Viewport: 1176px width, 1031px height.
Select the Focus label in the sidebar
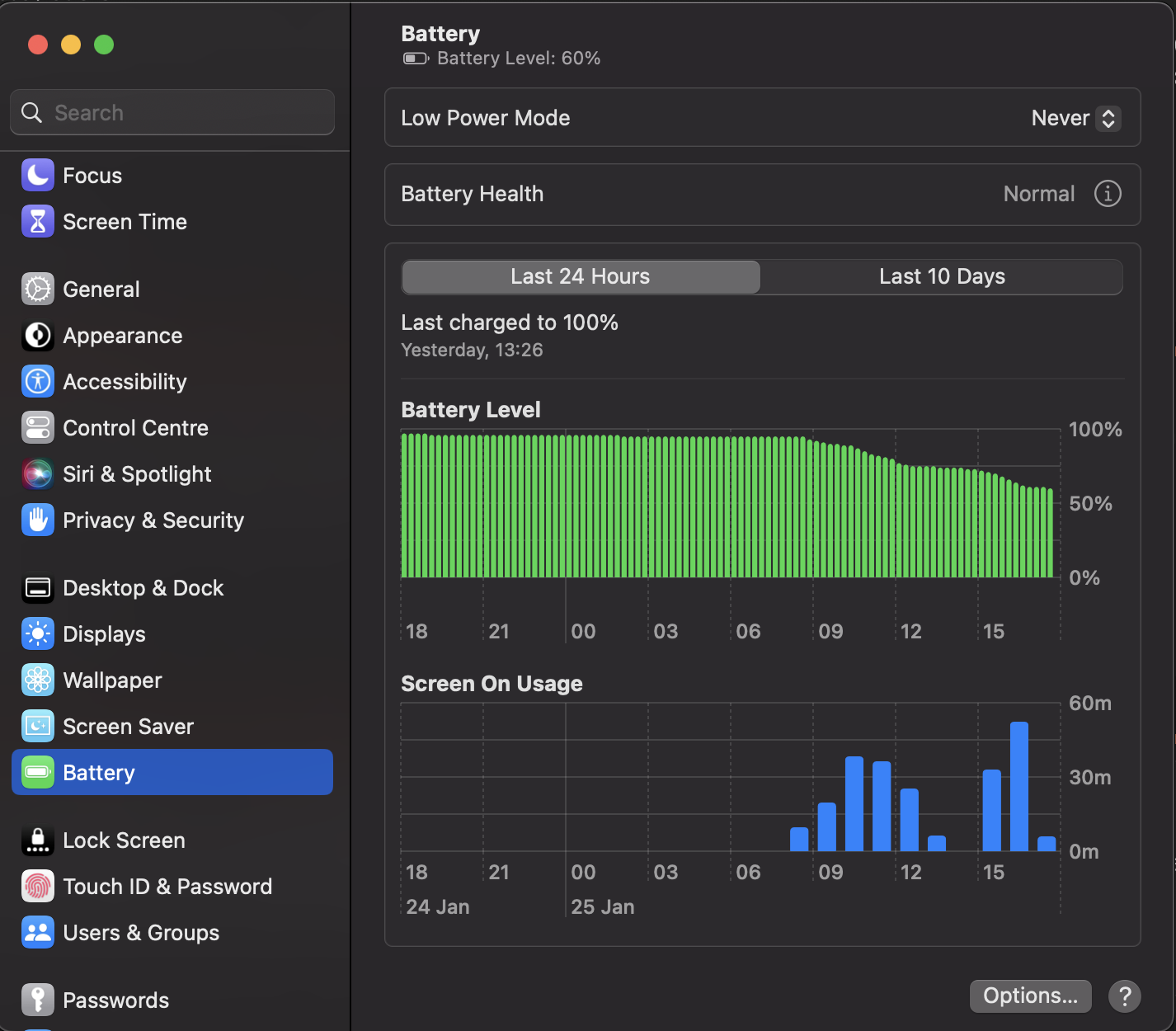[92, 176]
